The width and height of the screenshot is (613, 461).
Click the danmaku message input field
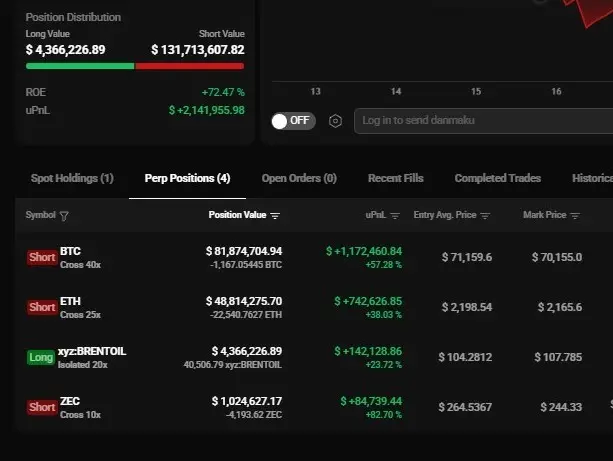click(x=484, y=121)
